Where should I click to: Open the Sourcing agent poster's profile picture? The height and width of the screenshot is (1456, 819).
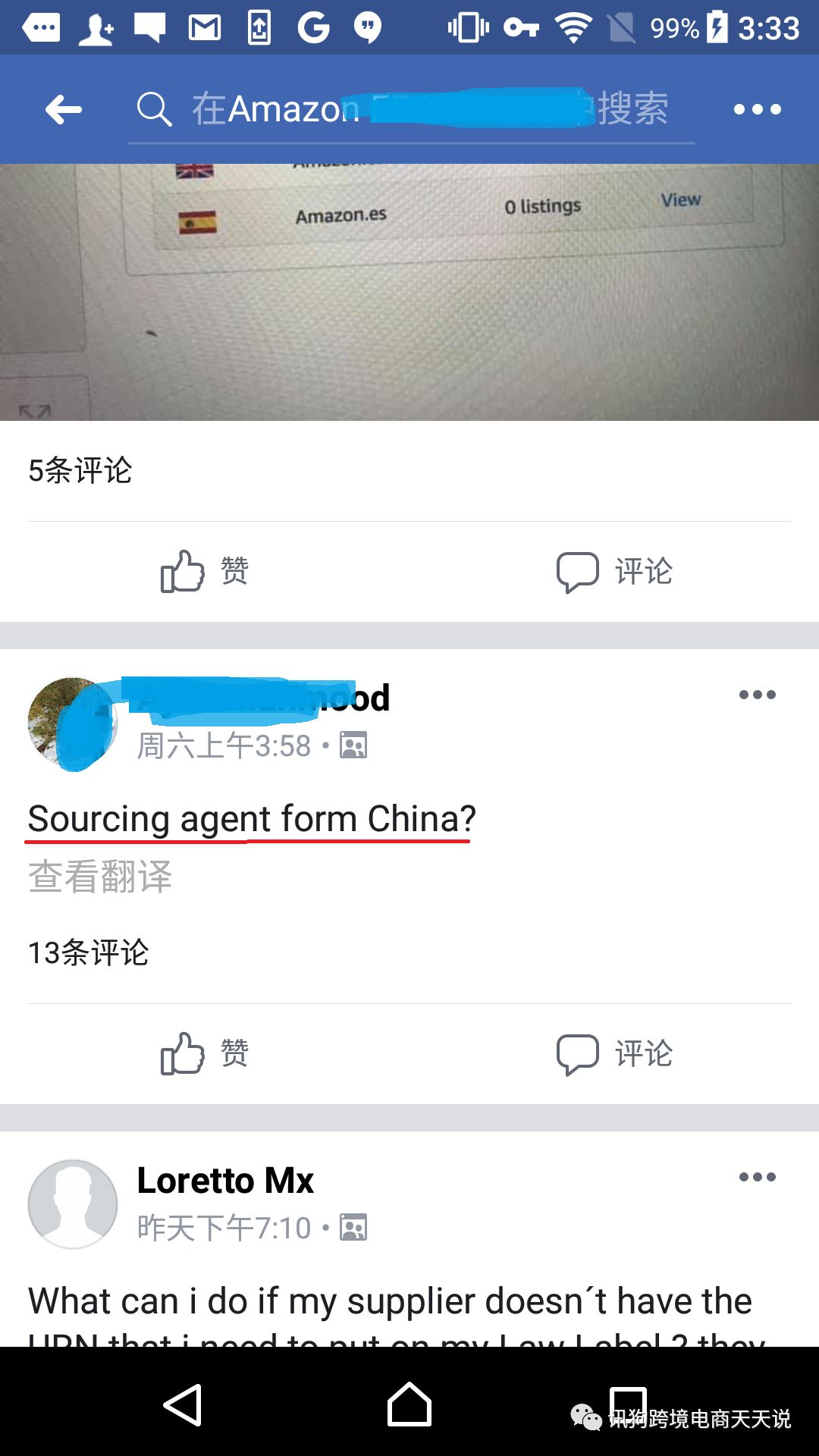(x=73, y=723)
